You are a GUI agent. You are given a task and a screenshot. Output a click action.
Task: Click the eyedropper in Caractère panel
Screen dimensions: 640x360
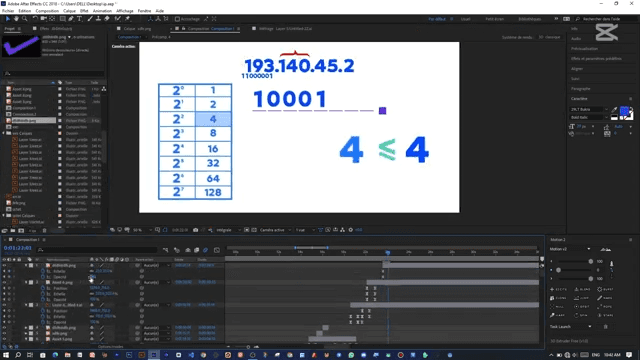614,109
